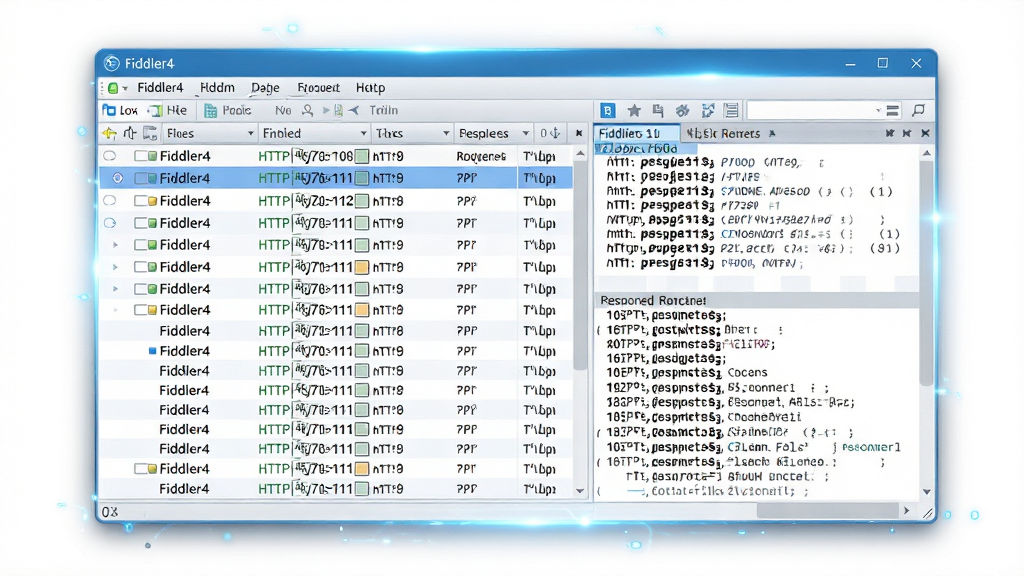Click the response panel scrollbar down arrow

point(927,492)
